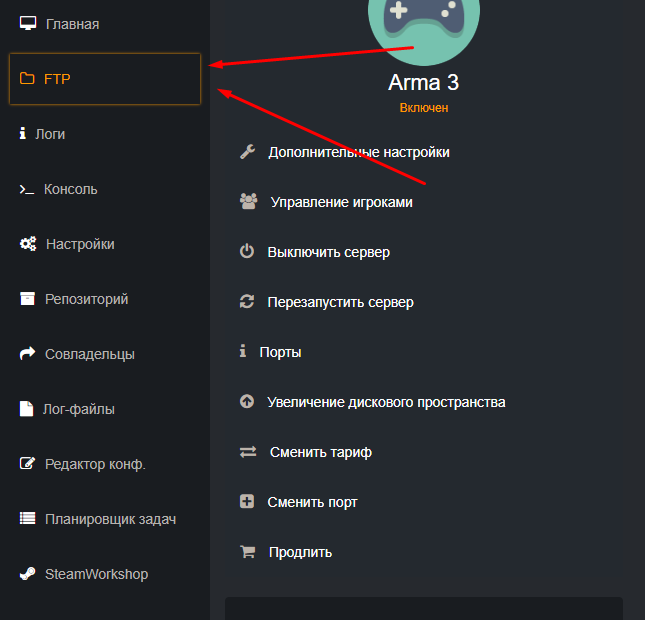Click the archive box icon for Репозиторий
The image size is (645, 620).
27,299
